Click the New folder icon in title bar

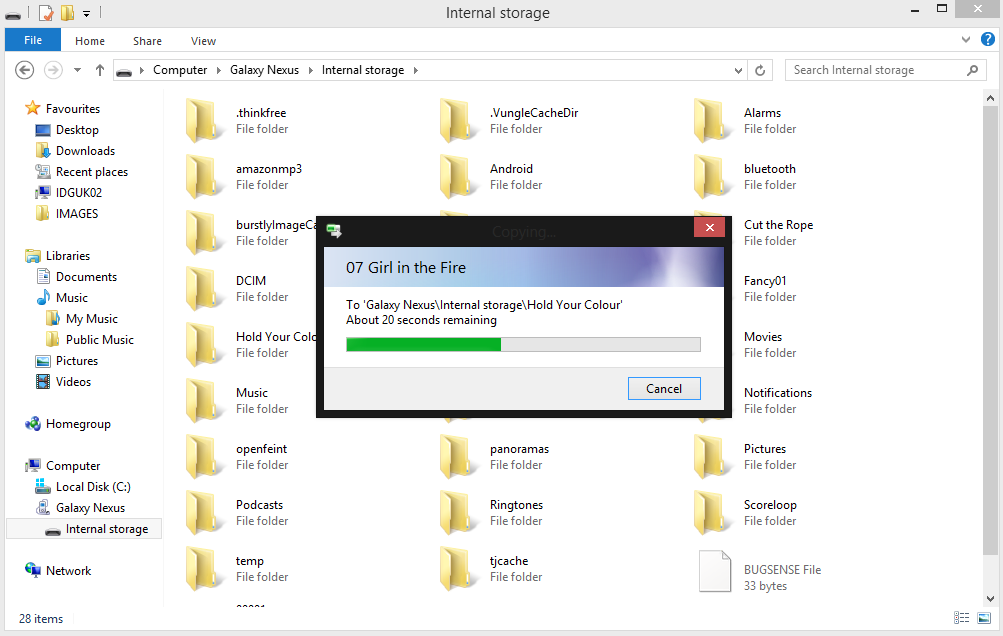point(67,13)
